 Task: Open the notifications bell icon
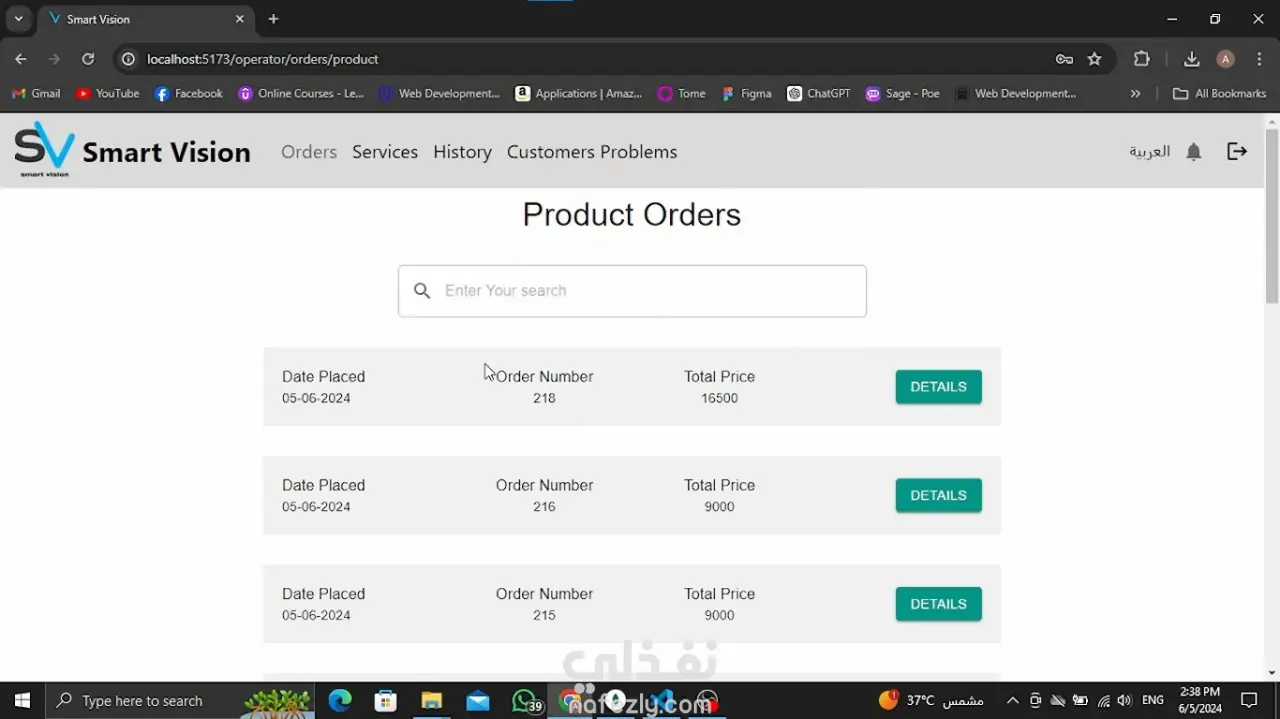1193,152
